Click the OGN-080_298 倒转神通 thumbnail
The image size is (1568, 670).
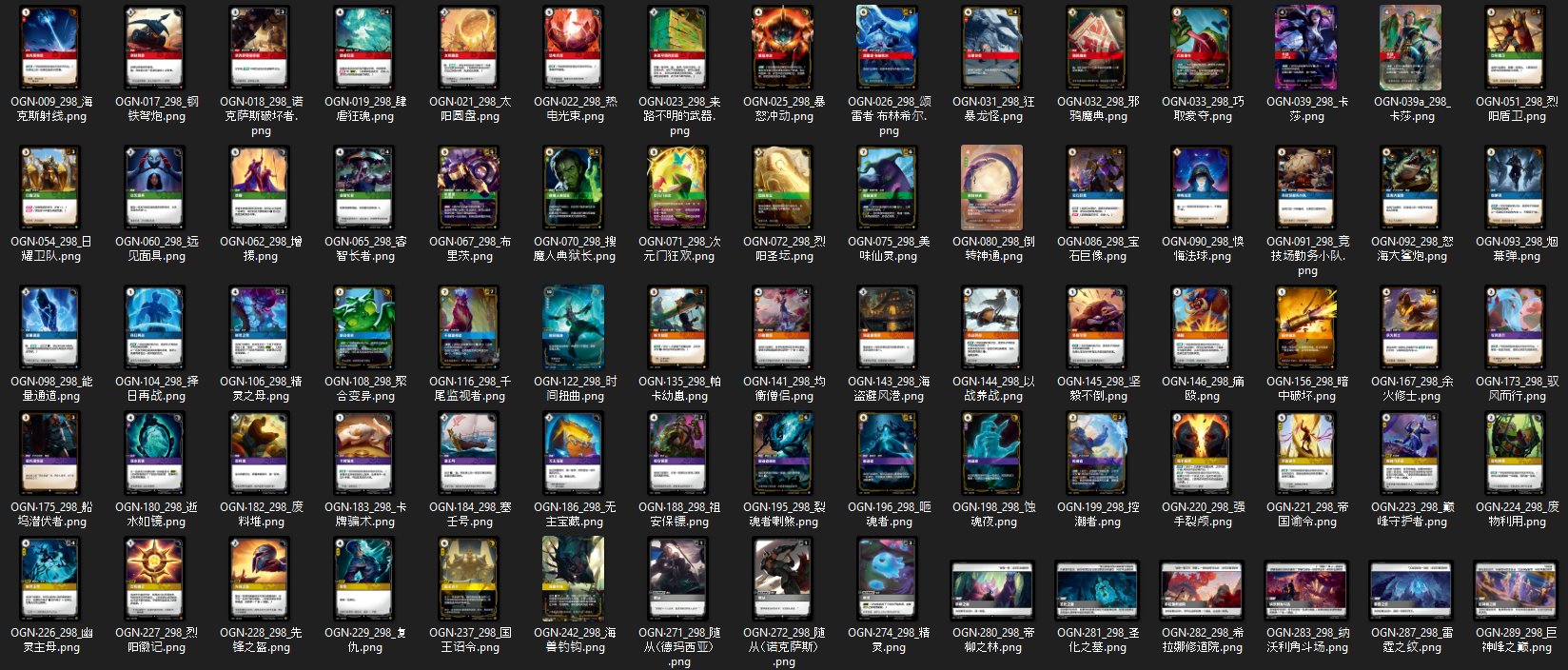tap(993, 187)
